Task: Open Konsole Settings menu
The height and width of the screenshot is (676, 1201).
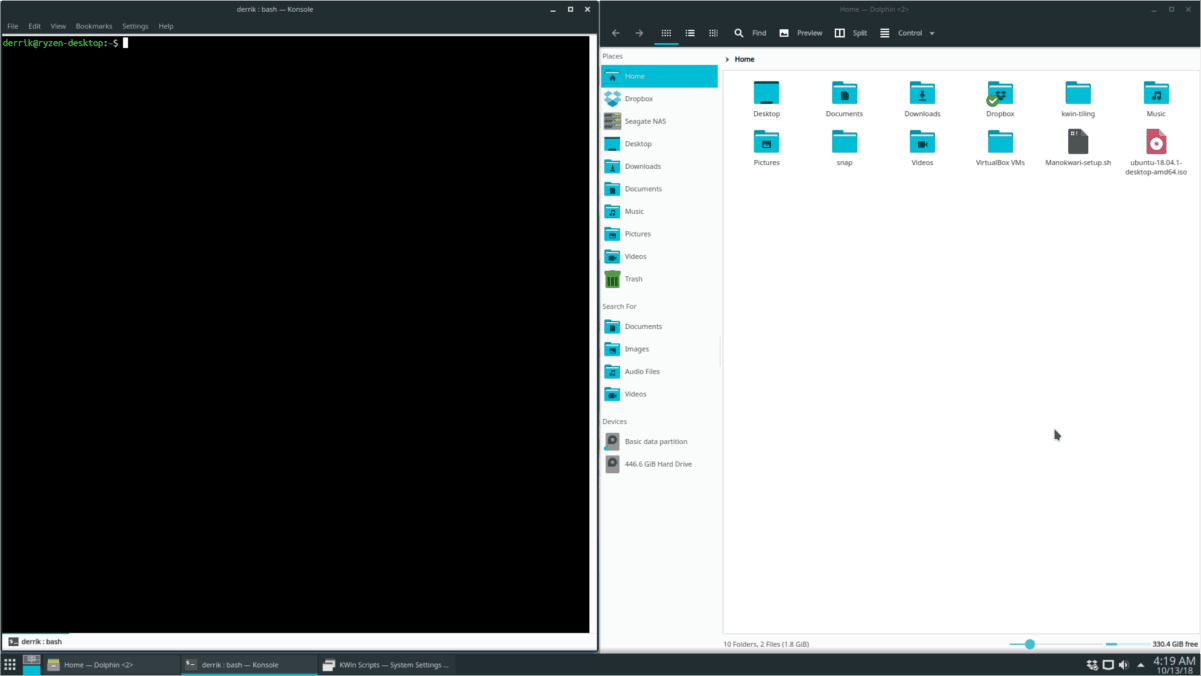Action: point(135,26)
